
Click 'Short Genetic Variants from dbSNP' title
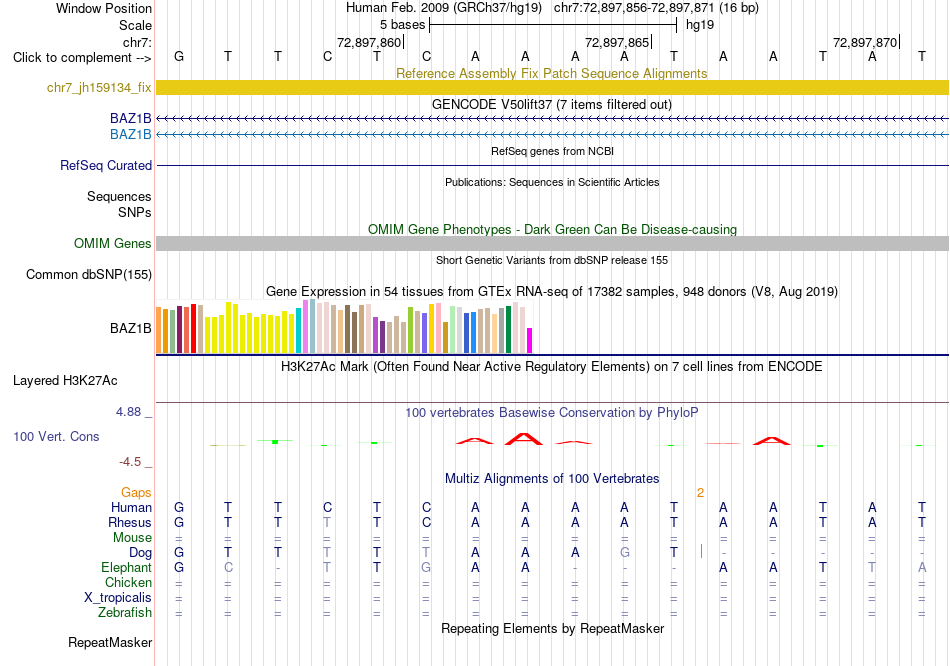[x=552, y=260]
